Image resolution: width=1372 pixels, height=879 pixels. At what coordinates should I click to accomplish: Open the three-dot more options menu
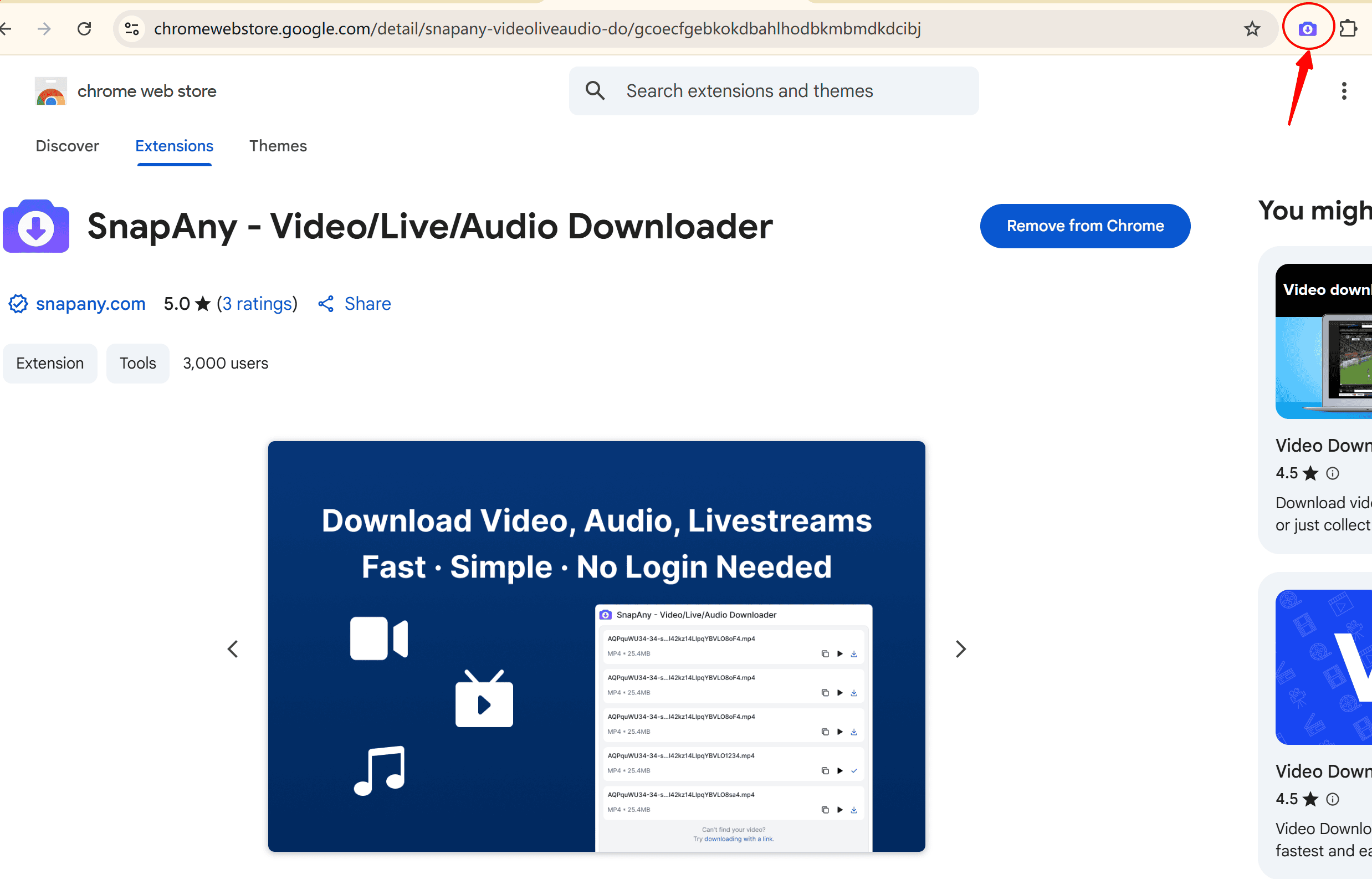pos(1344,91)
